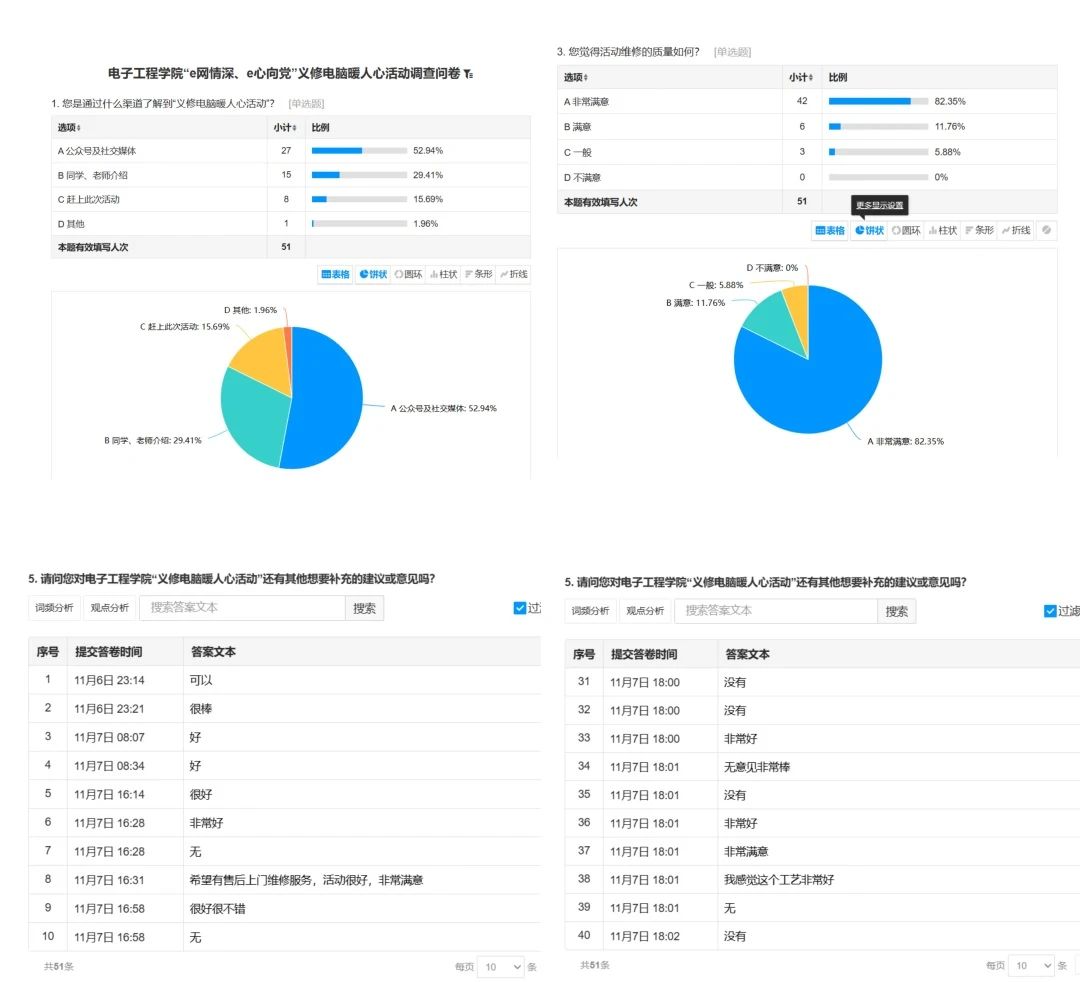Open the settings icon right of question 3's 折线
Viewport: 1080px width, 982px height.
click(x=1046, y=230)
